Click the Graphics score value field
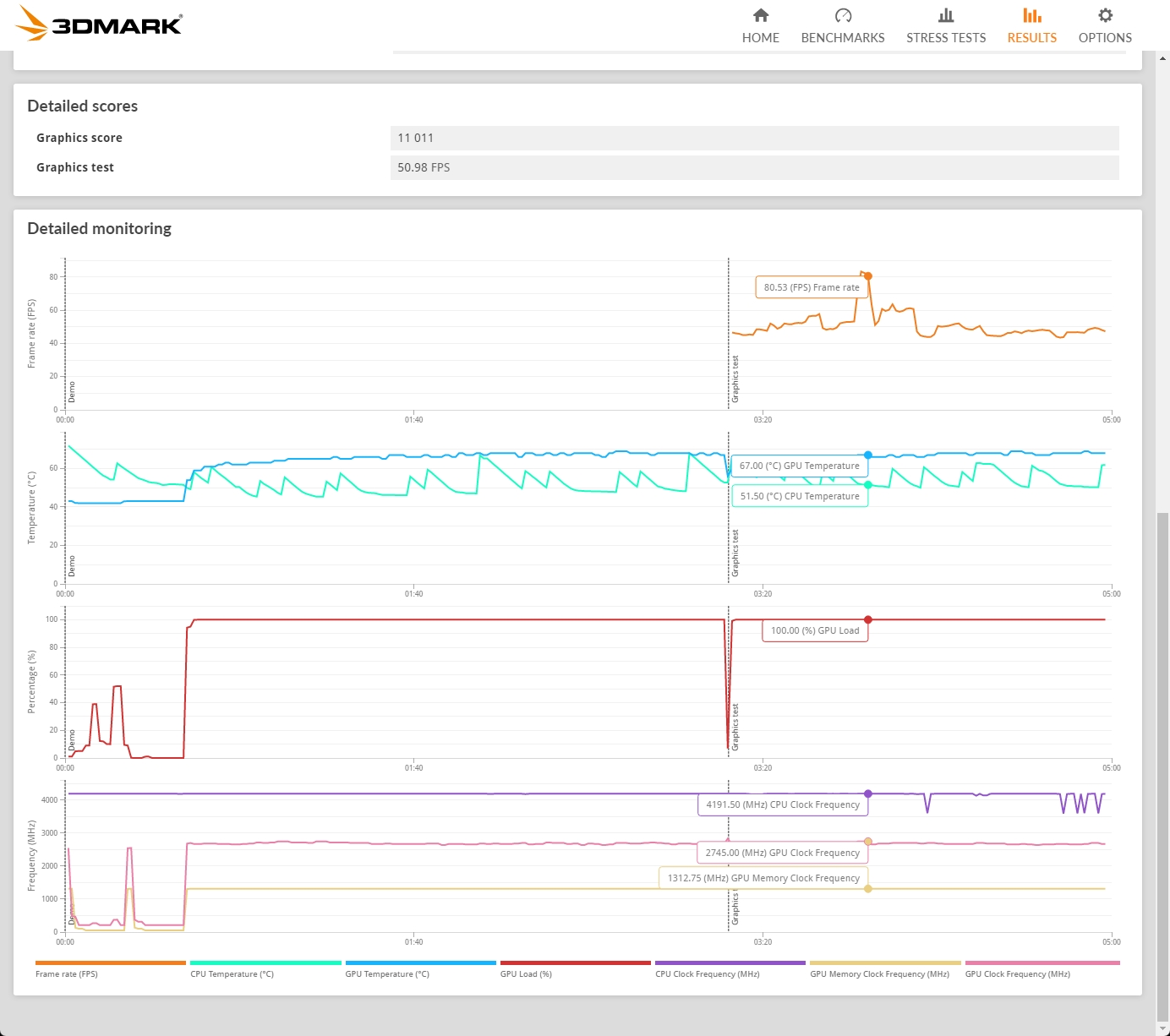The height and width of the screenshot is (1036, 1170). click(x=755, y=138)
